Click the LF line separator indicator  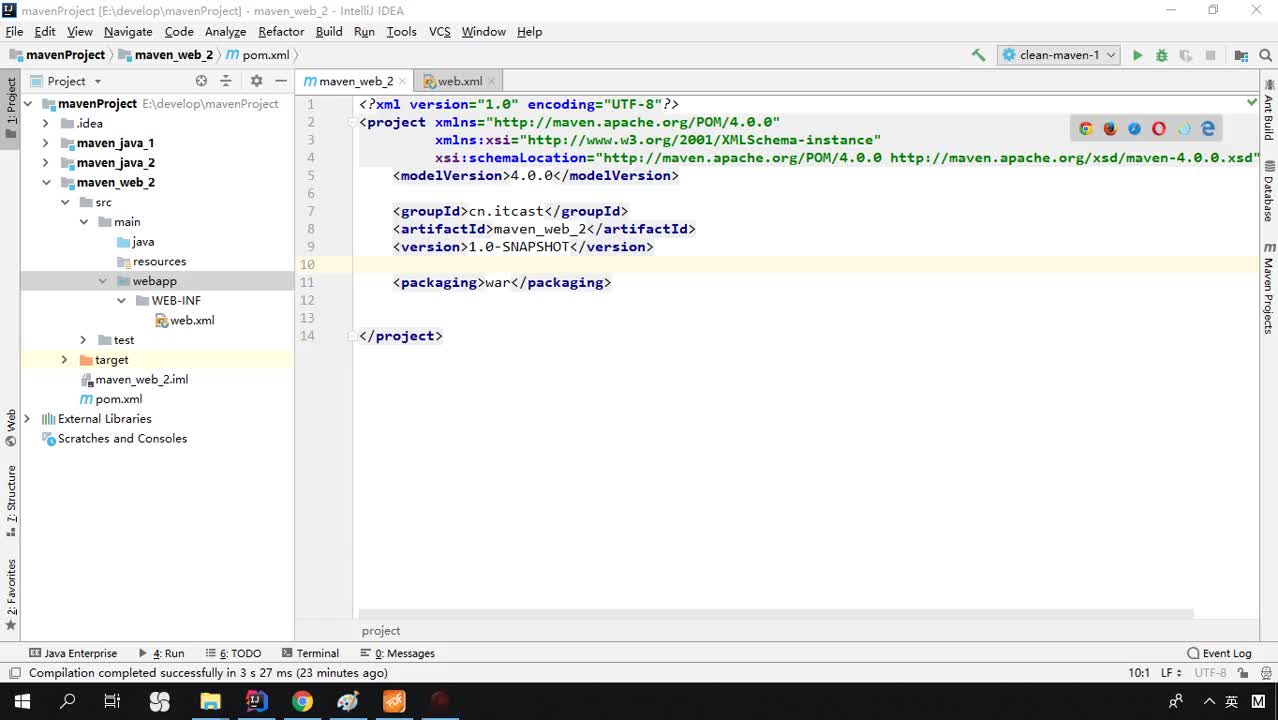[x=1171, y=673]
